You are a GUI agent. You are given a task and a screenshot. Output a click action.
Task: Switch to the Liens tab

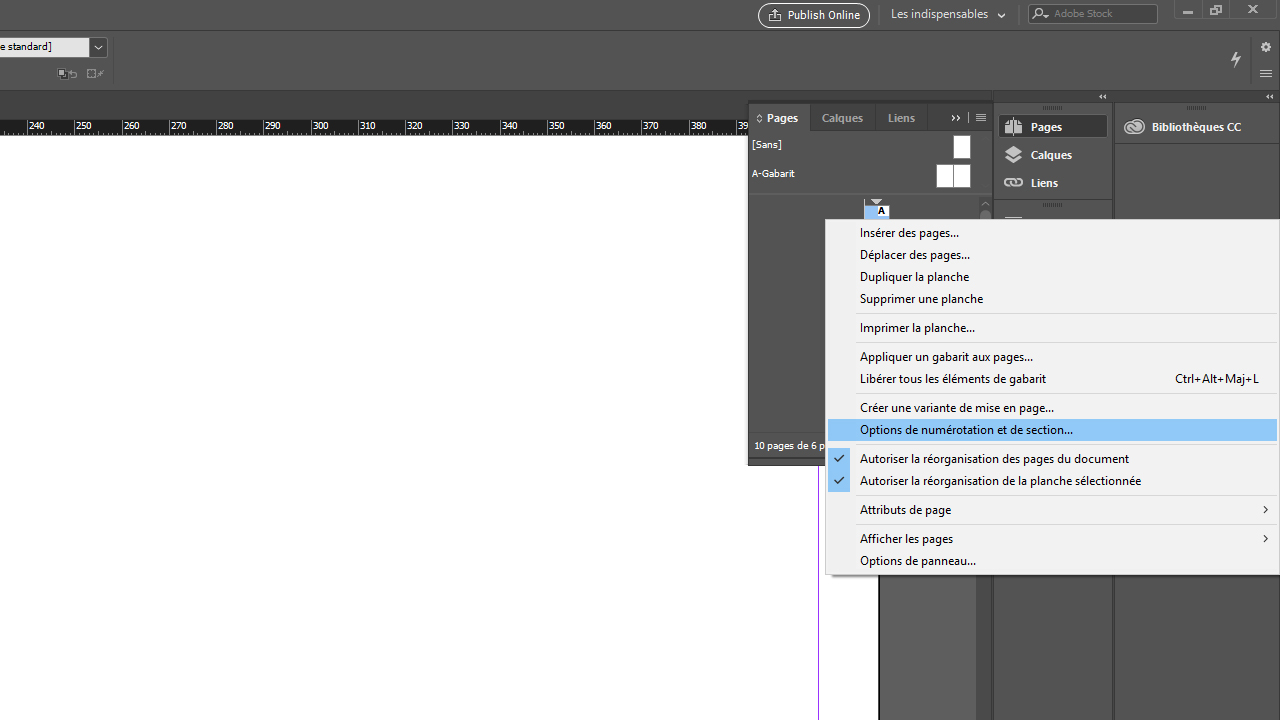coord(901,118)
